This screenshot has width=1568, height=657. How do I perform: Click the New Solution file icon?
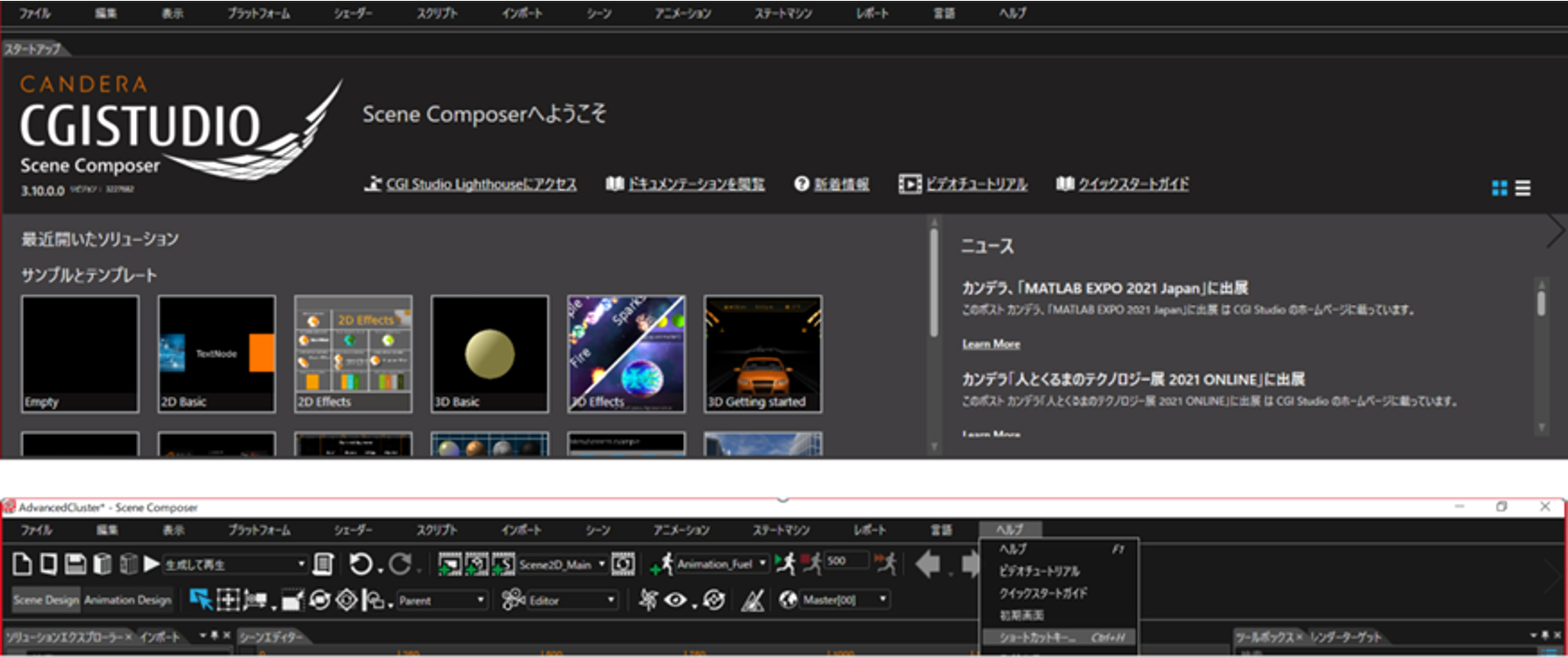22,564
